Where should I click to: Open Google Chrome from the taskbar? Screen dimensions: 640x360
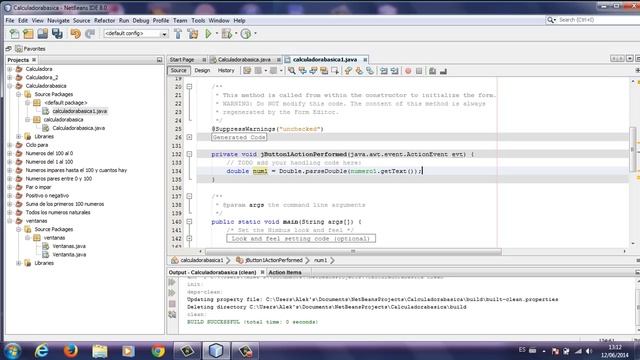point(158,351)
